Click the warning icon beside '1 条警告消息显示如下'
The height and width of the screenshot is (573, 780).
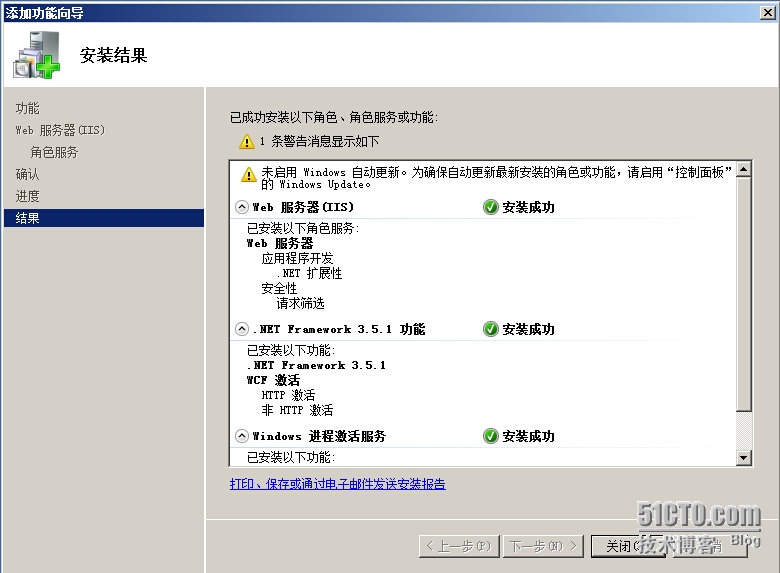247,142
